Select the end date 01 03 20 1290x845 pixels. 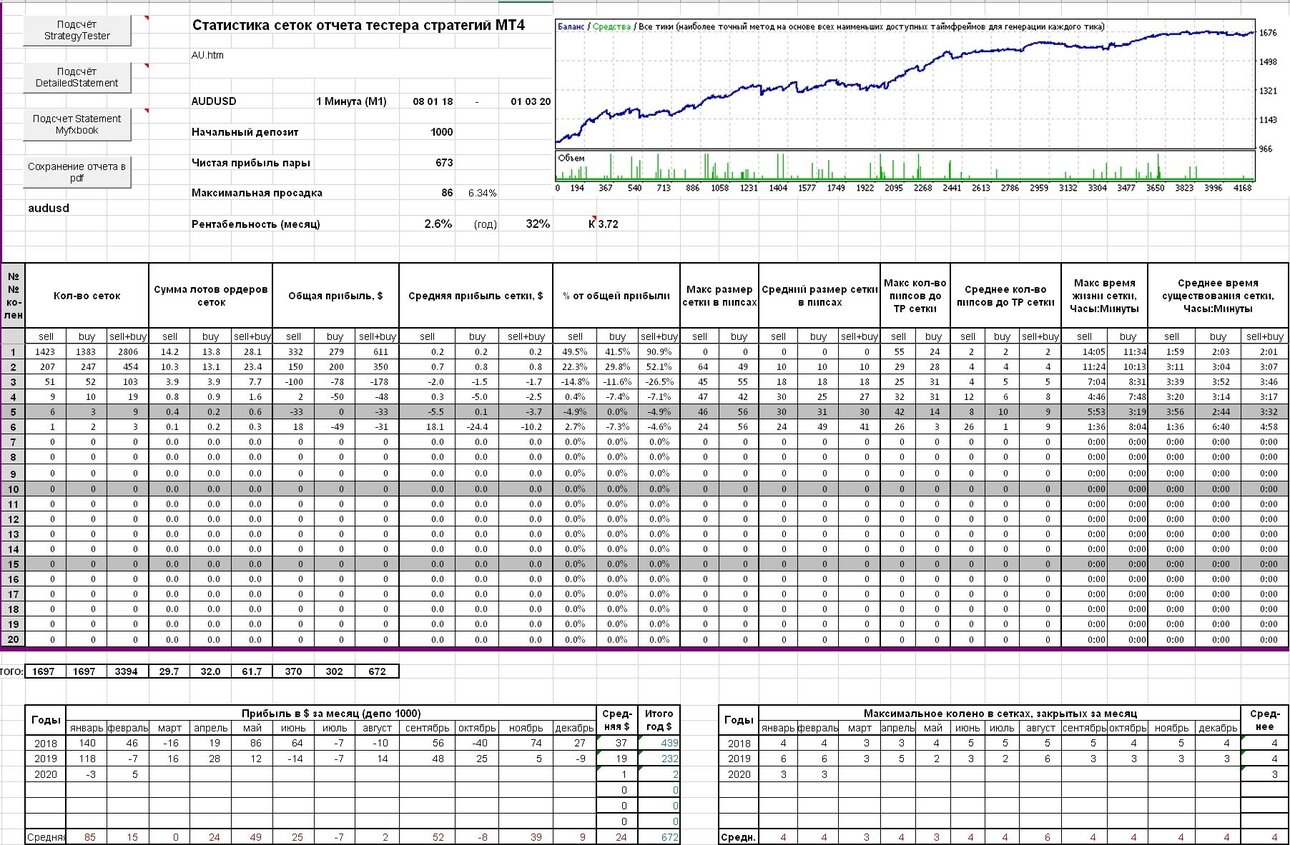(531, 101)
